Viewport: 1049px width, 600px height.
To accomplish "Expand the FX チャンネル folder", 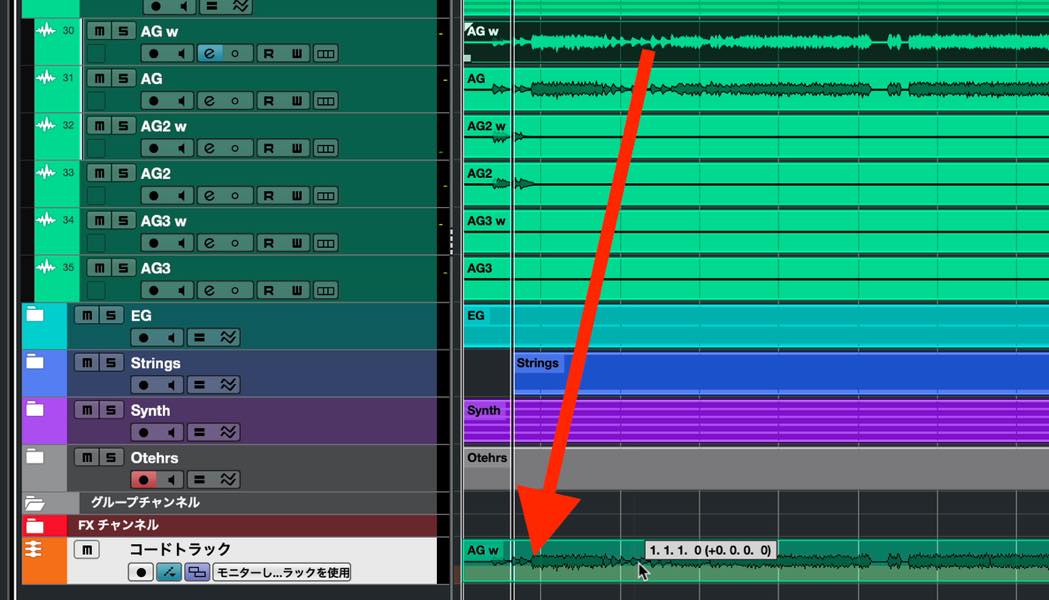I will coord(35,526).
